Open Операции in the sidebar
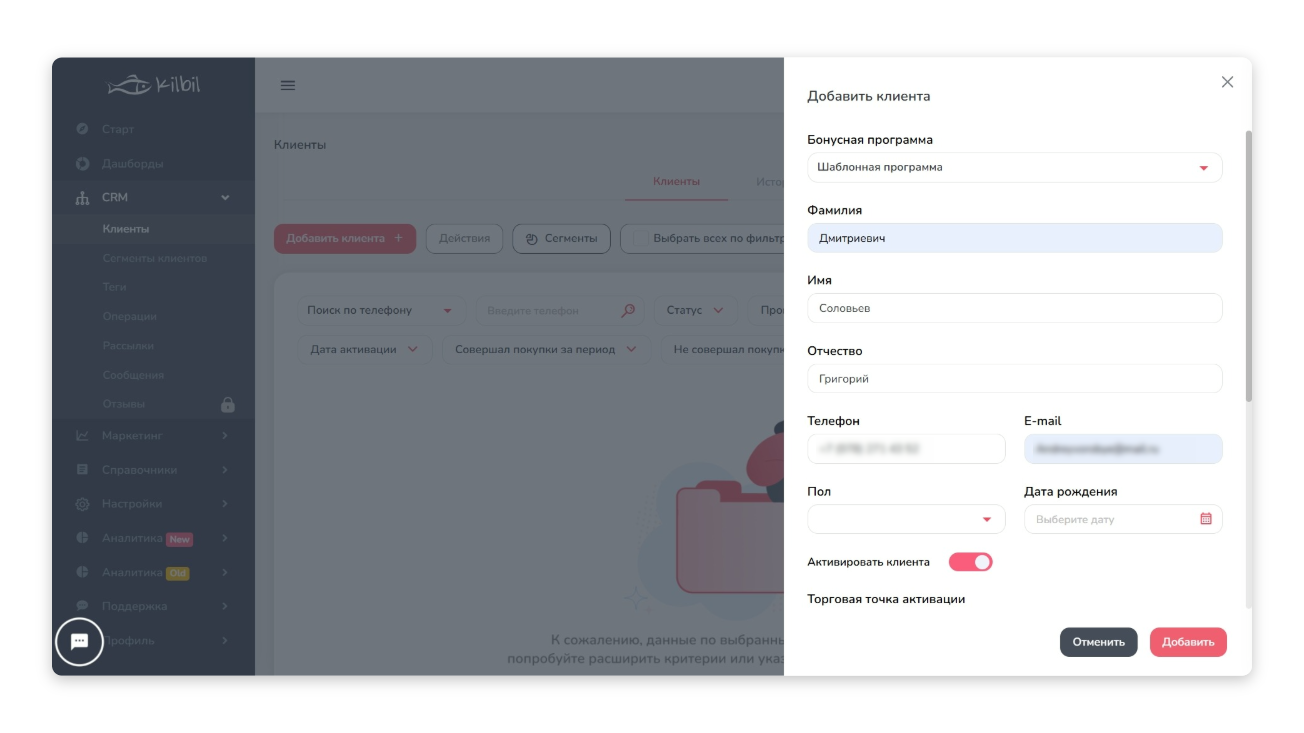The width and height of the screenshot is (1304, 733). click(129, 316)
